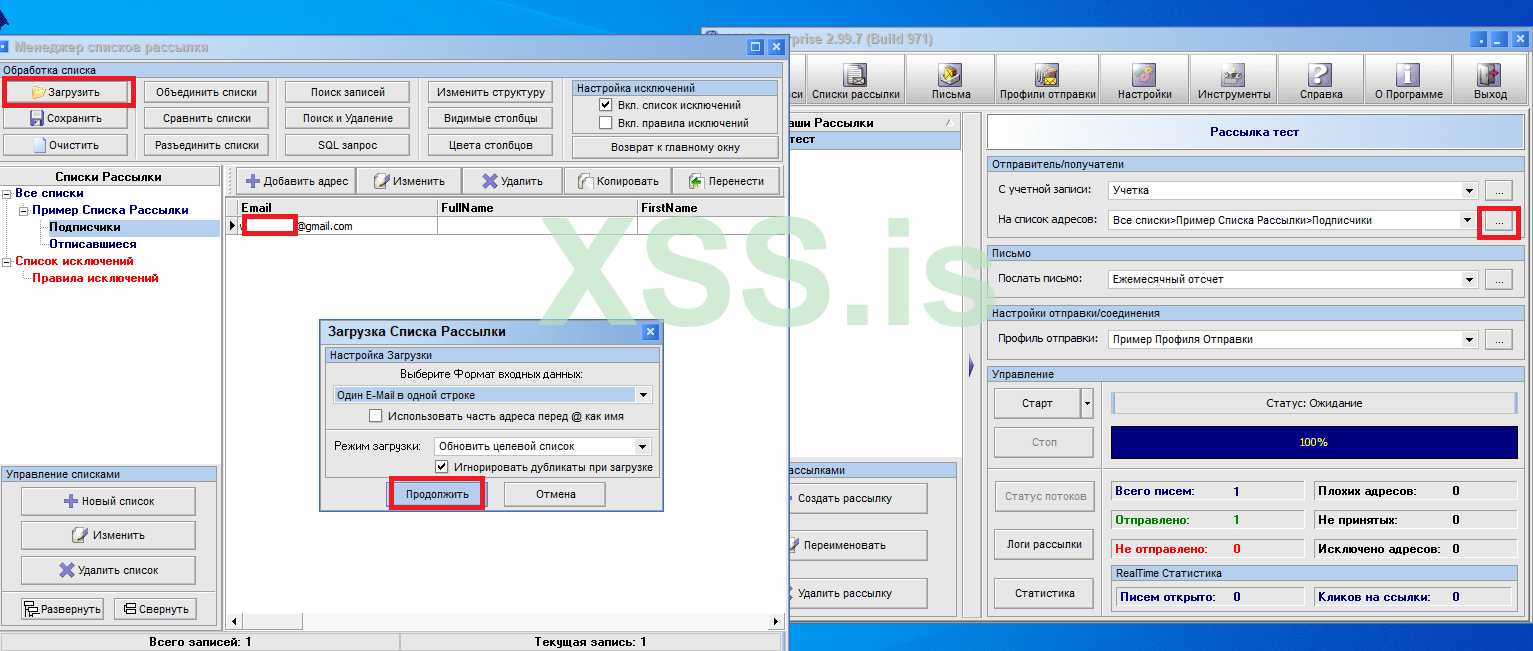This screenshot has height=651, width=1533.
Task: Open the На список адресов dropdown
Action: (1468, 220)
